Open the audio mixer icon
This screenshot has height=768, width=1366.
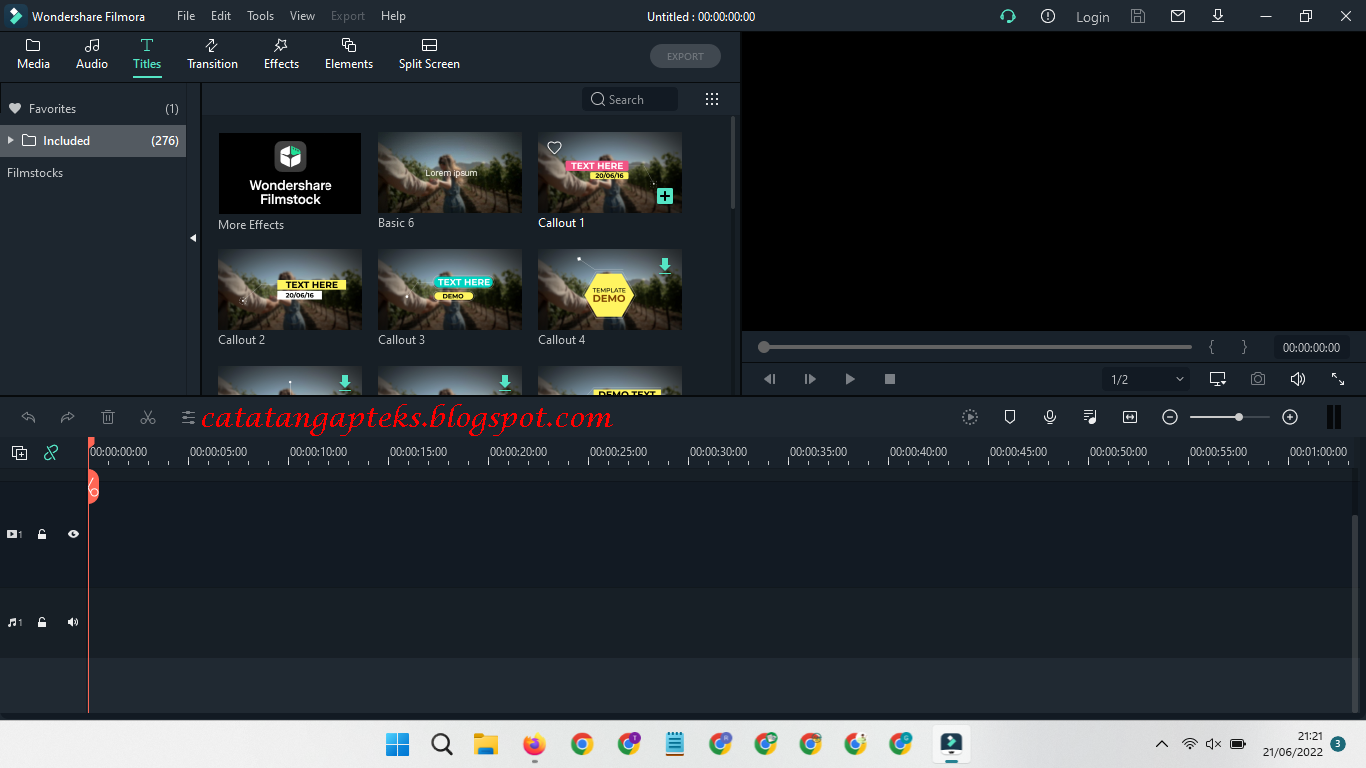click(1090, 417)
